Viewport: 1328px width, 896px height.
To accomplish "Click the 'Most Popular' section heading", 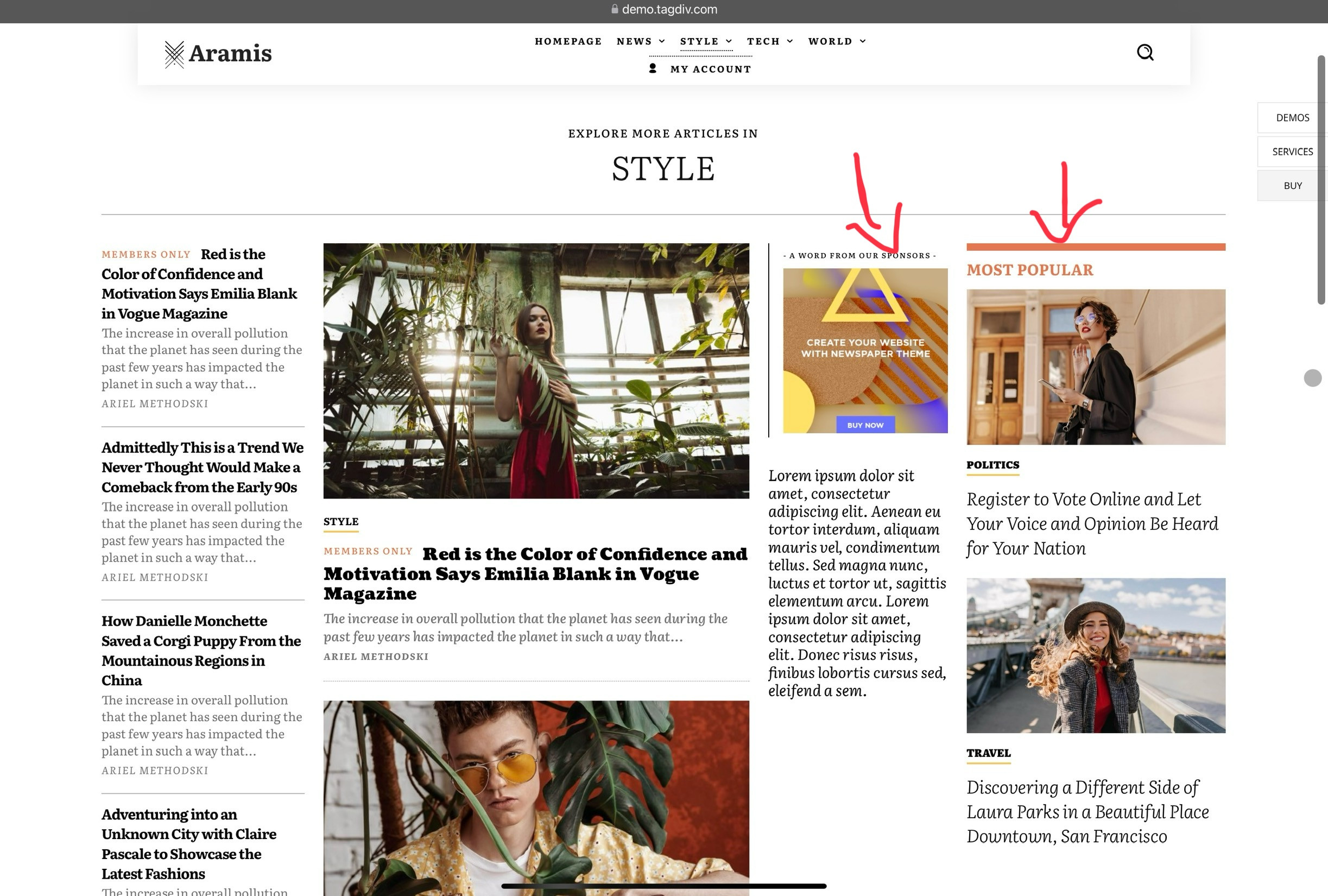I will (x=1029, y=270).
